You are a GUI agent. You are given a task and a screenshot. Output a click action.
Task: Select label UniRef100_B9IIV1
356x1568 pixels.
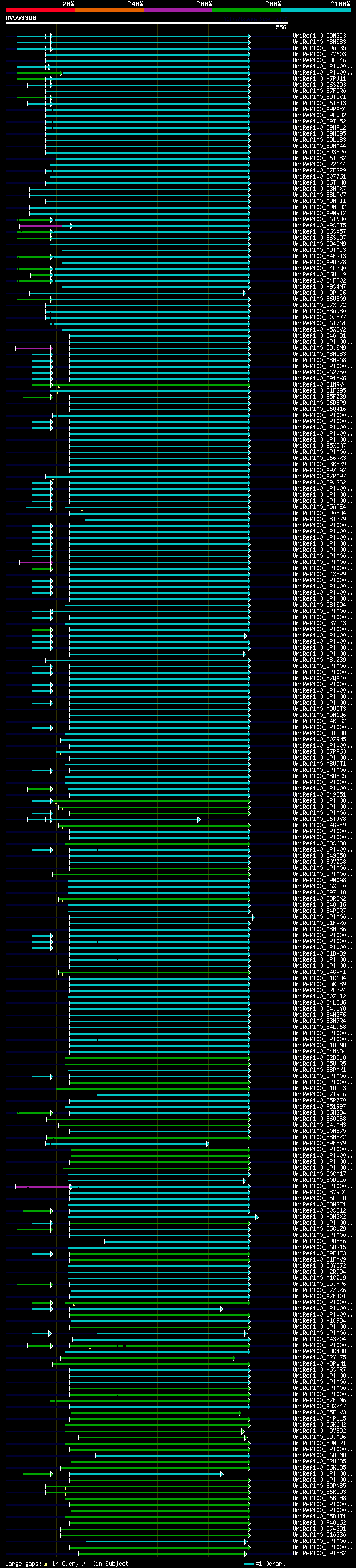(319, 97)
